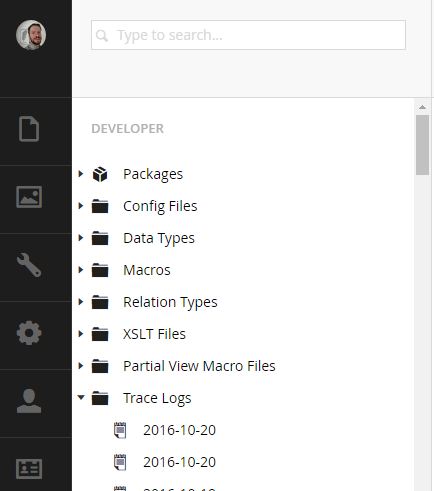Open the user avatar profile
The image size is (434, 491).
coord(31,35)
